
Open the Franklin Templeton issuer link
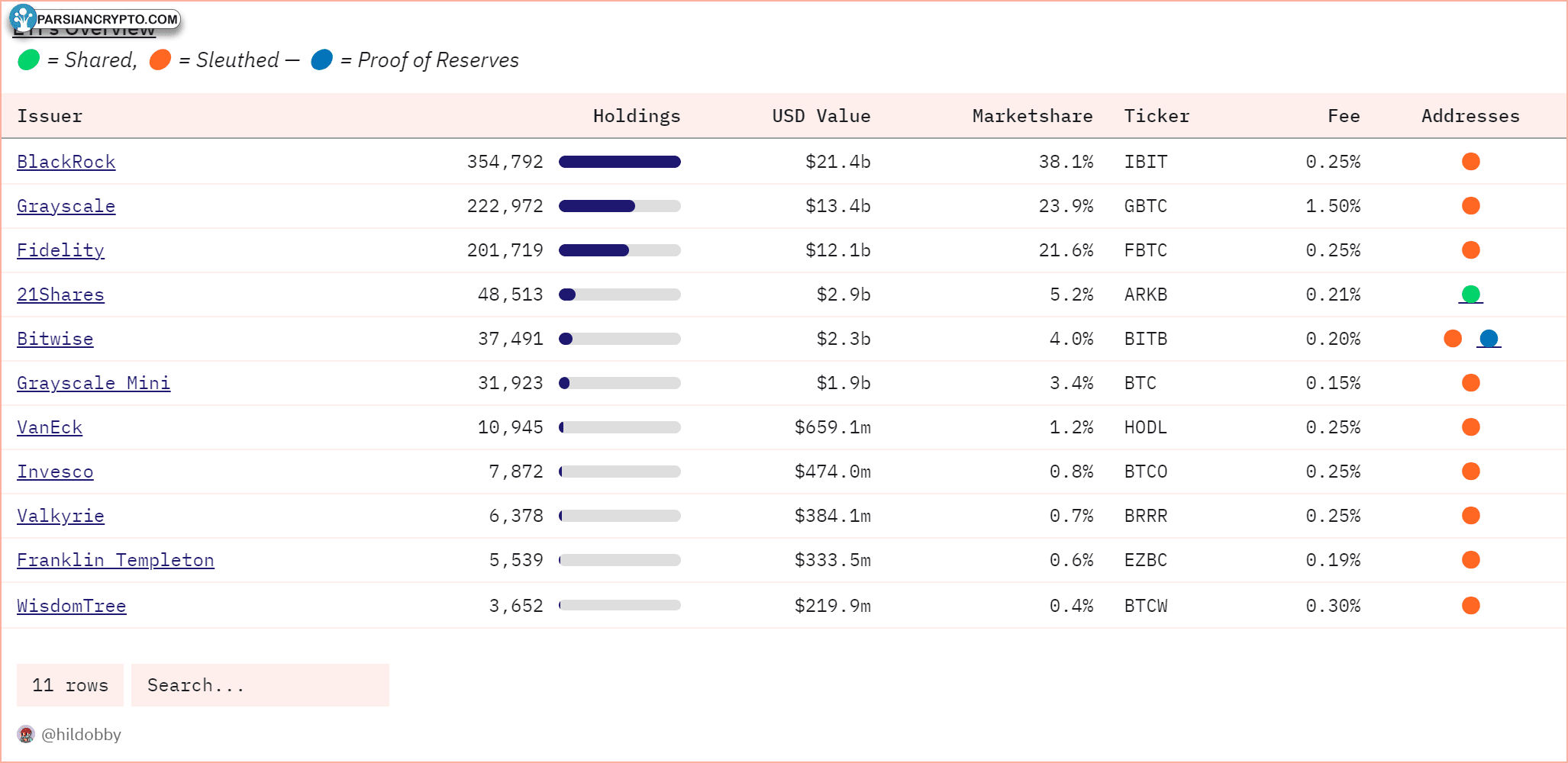(116, 560)
